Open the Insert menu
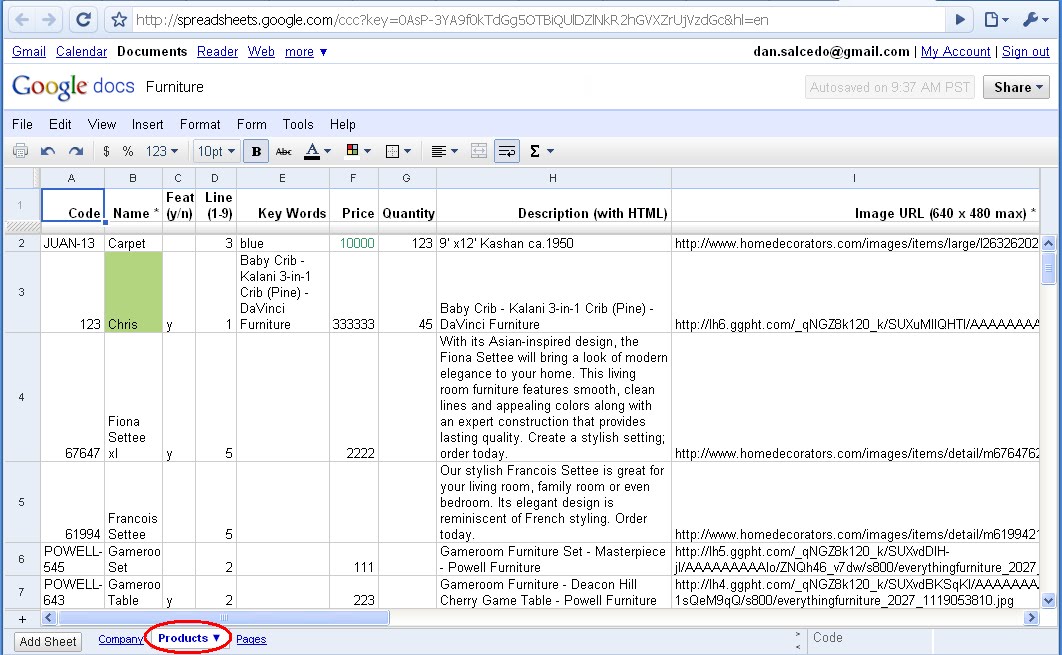1062x655 pixels. coord(147,124)
